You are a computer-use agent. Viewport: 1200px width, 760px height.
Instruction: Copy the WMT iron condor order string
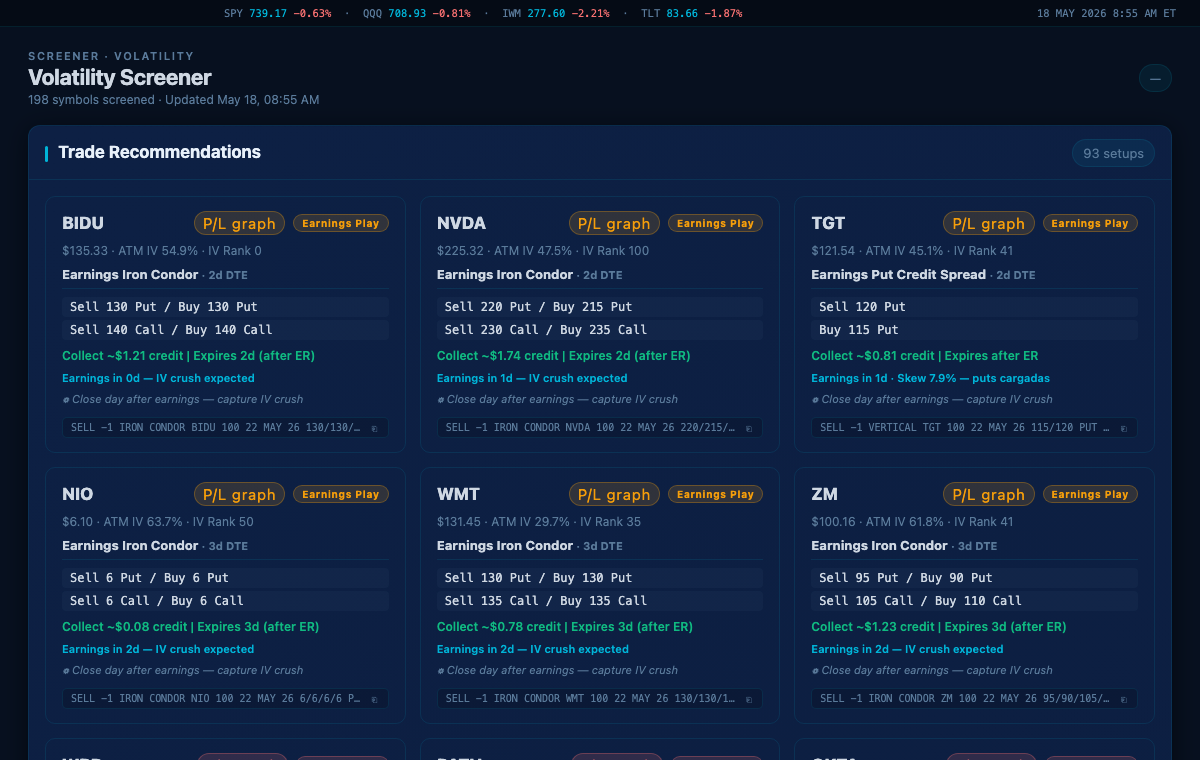[749, 699]
